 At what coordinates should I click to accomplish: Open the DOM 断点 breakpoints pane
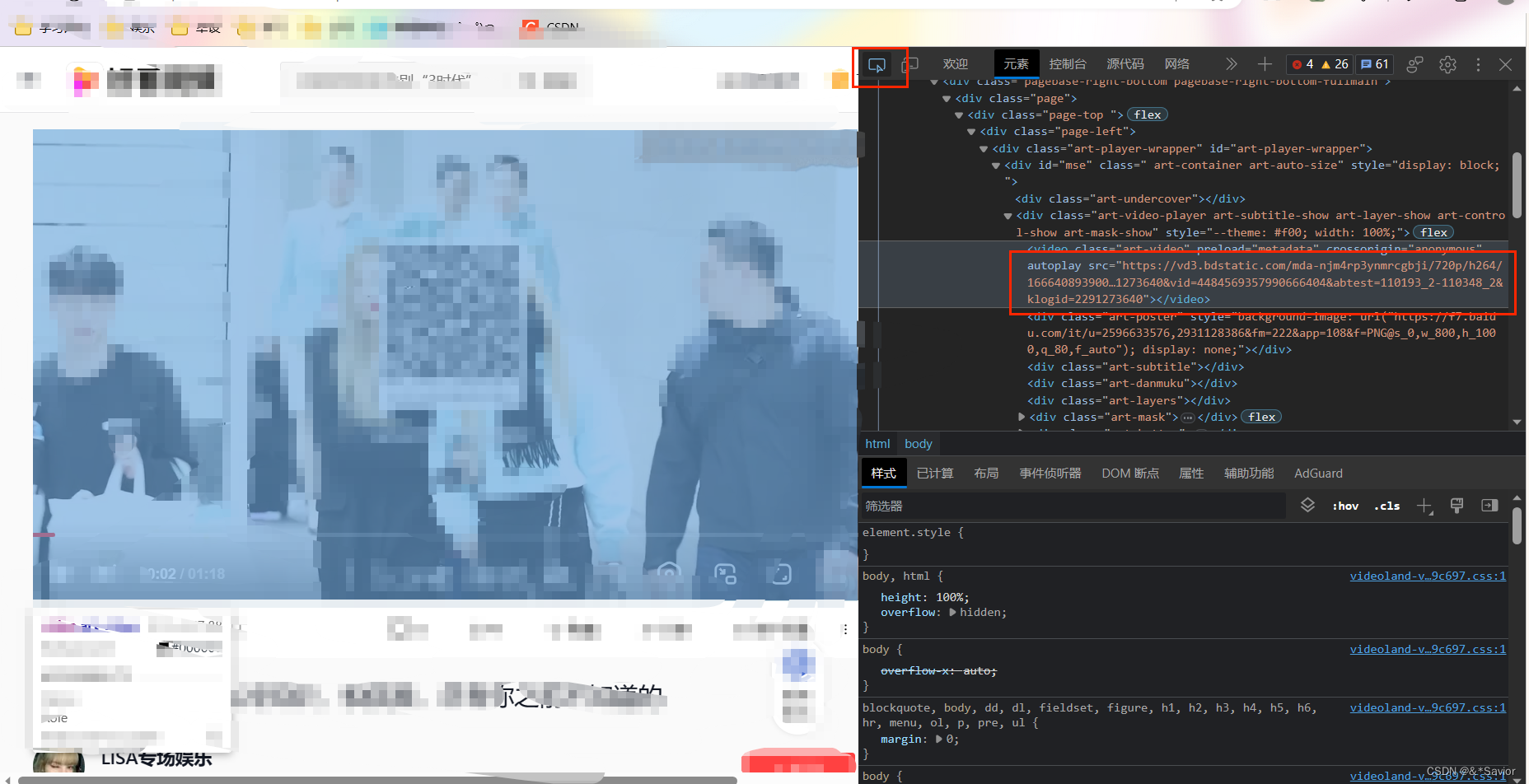pos(1130,474)
